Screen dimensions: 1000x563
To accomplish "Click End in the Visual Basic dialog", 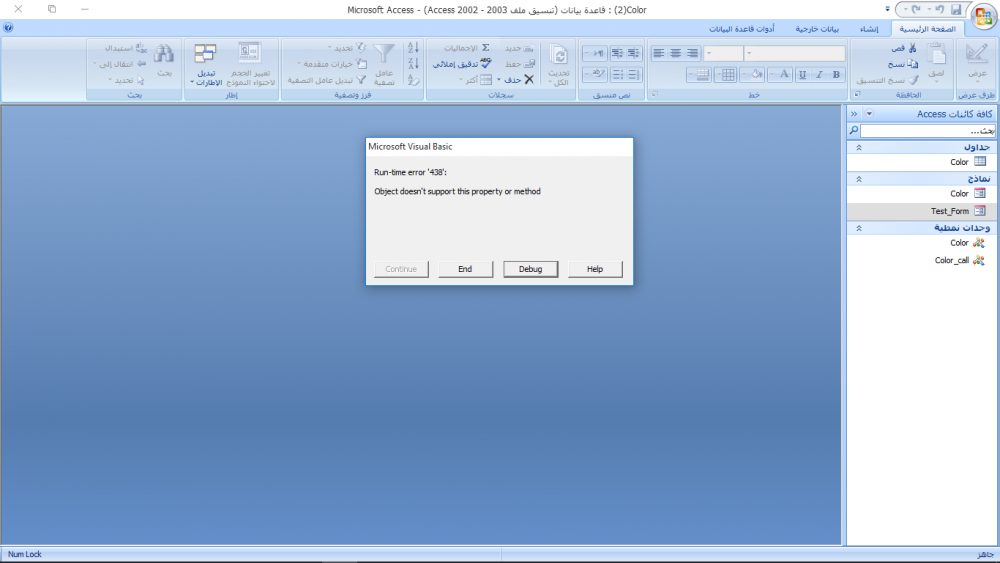I will tap(465, 269).
